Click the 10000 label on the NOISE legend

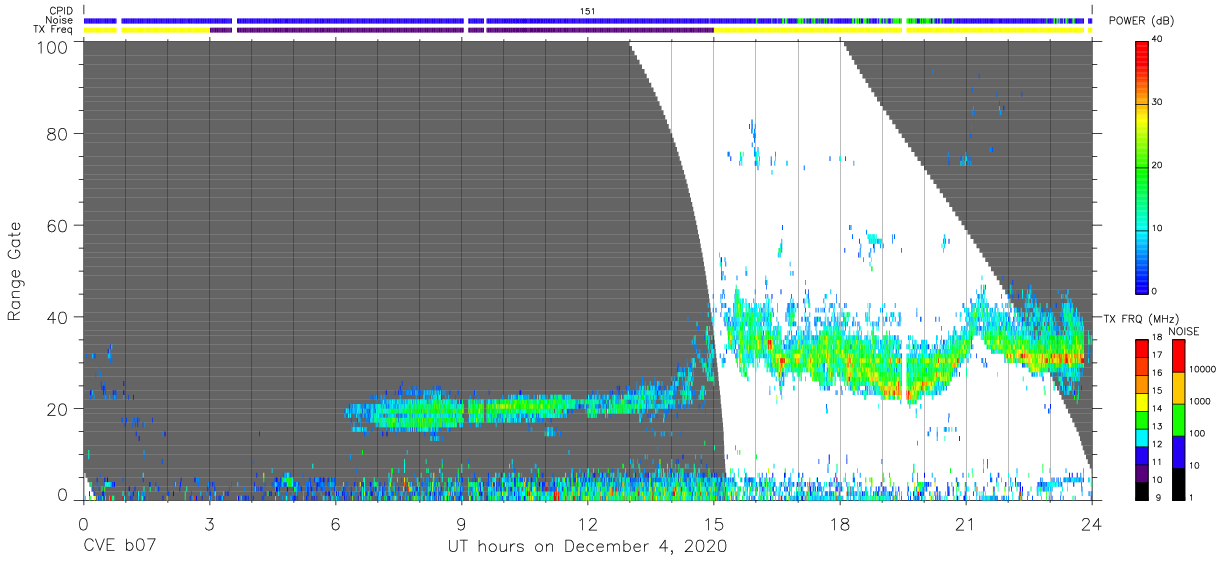click(x=1204, y=369)
